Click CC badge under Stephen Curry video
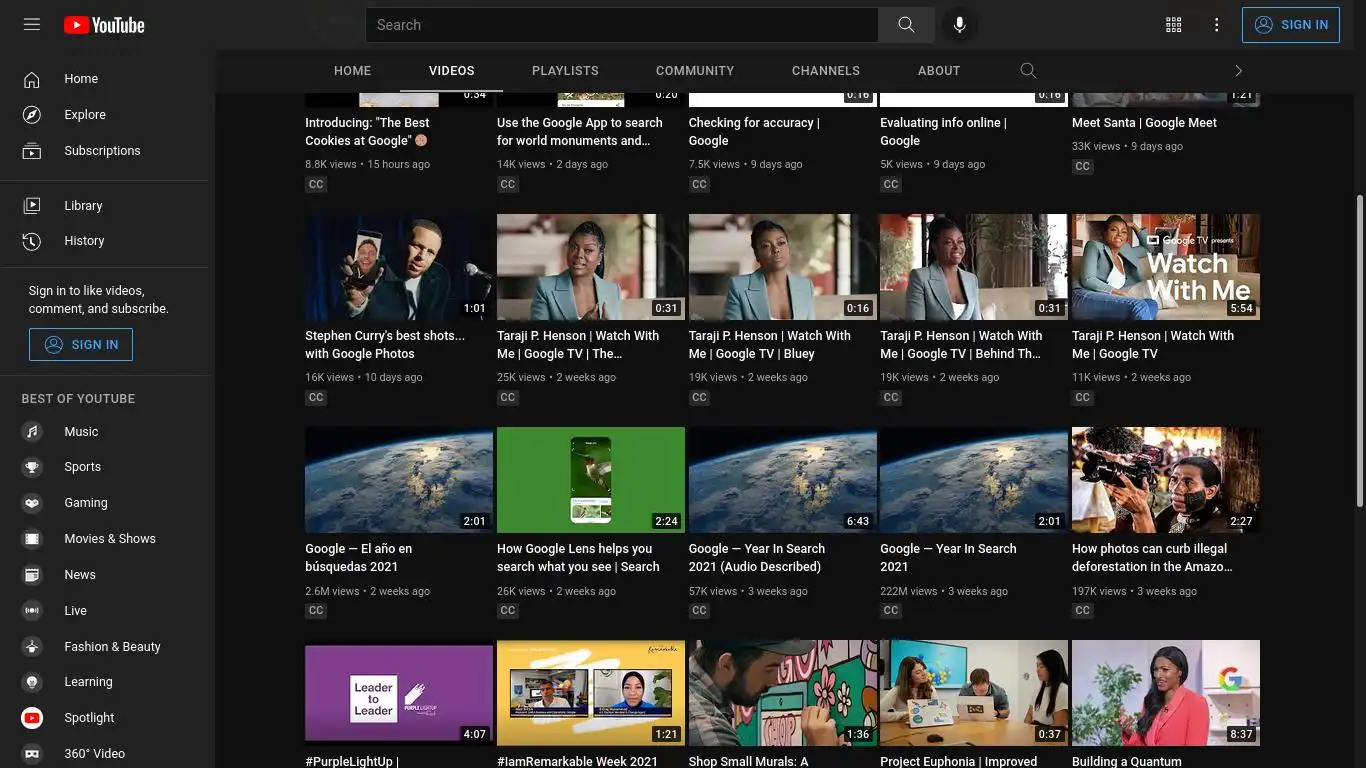Screen dimensions: 1366x768 pyautogui.click(x=316, y=398)
